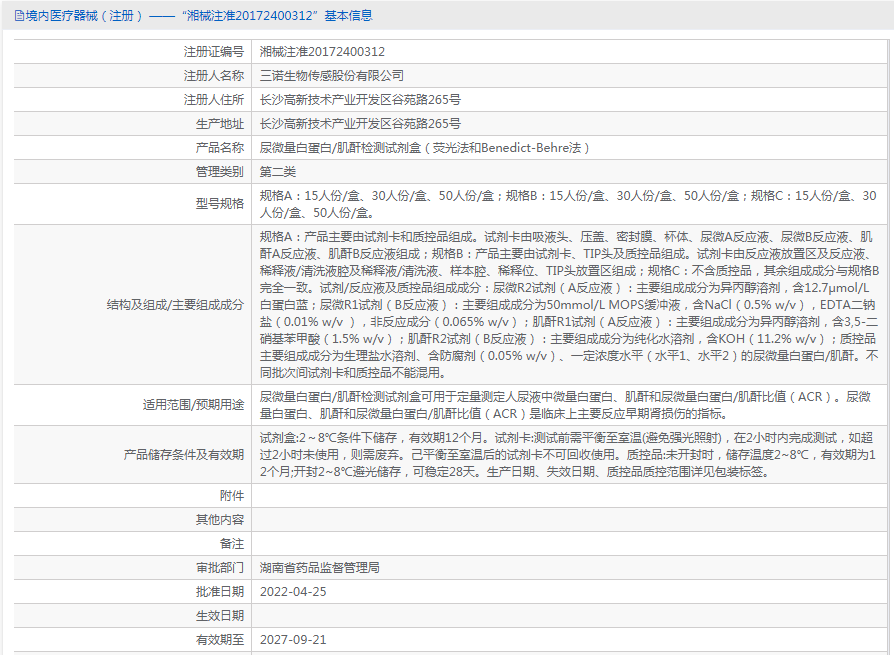Click the '审批部门' label
The height and width of the screenshot is (655, 894).
220,567
